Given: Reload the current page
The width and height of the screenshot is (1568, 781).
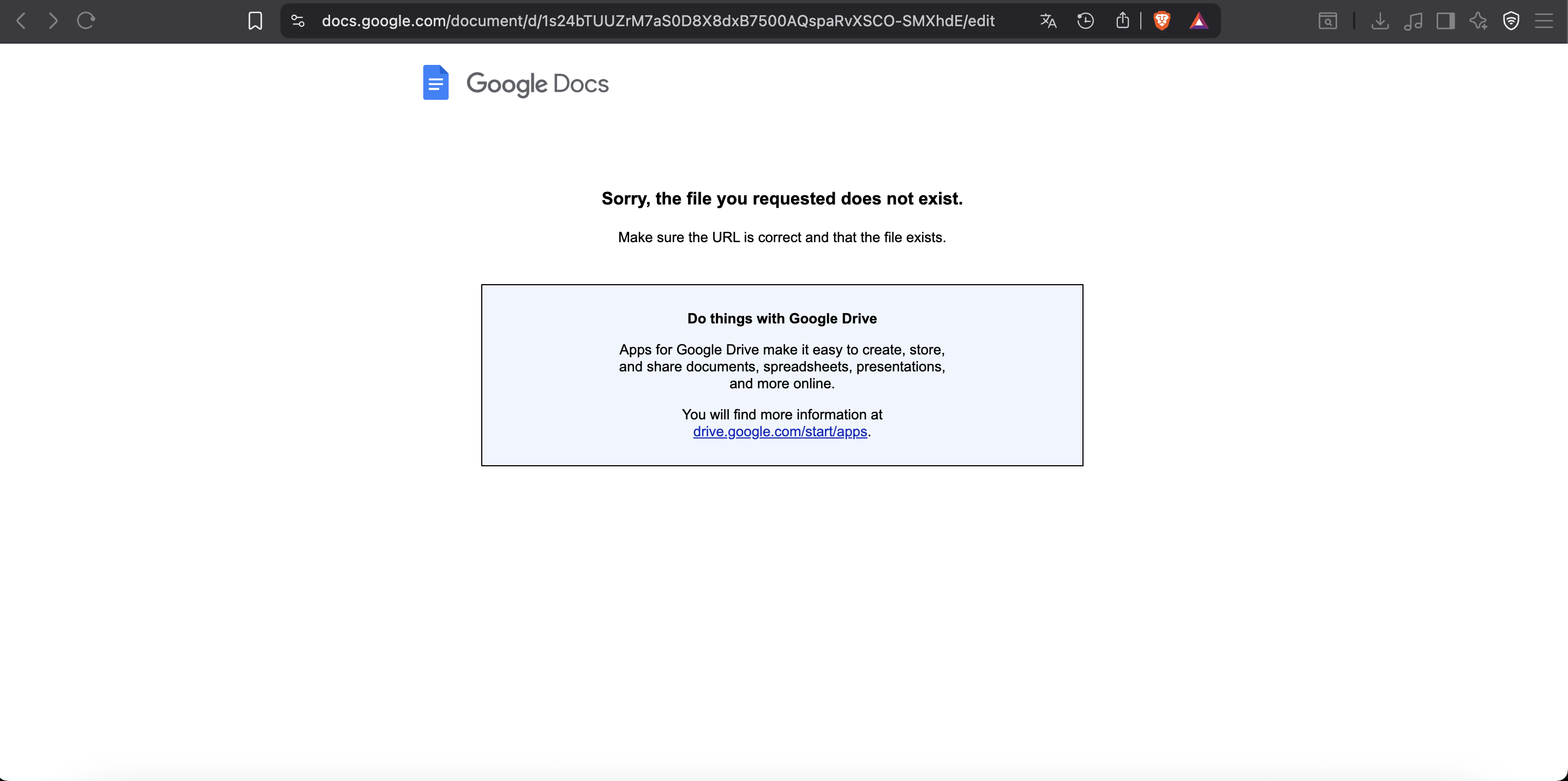Looking at the screenshot, I should tap(86, 21).
